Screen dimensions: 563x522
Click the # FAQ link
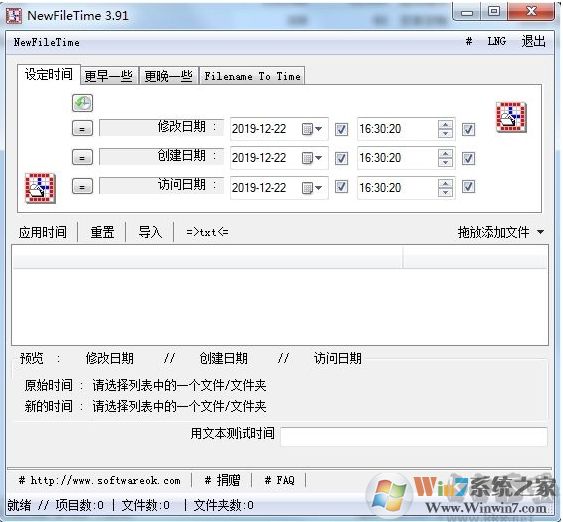pos(279,480)
